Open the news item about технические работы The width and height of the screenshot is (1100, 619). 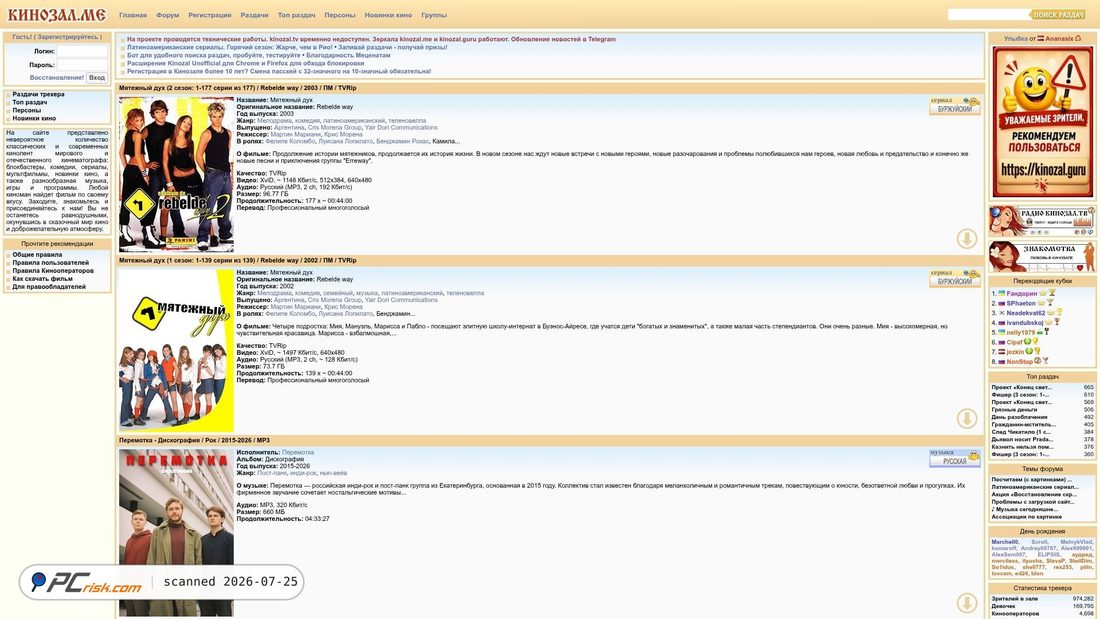[371, 39]
